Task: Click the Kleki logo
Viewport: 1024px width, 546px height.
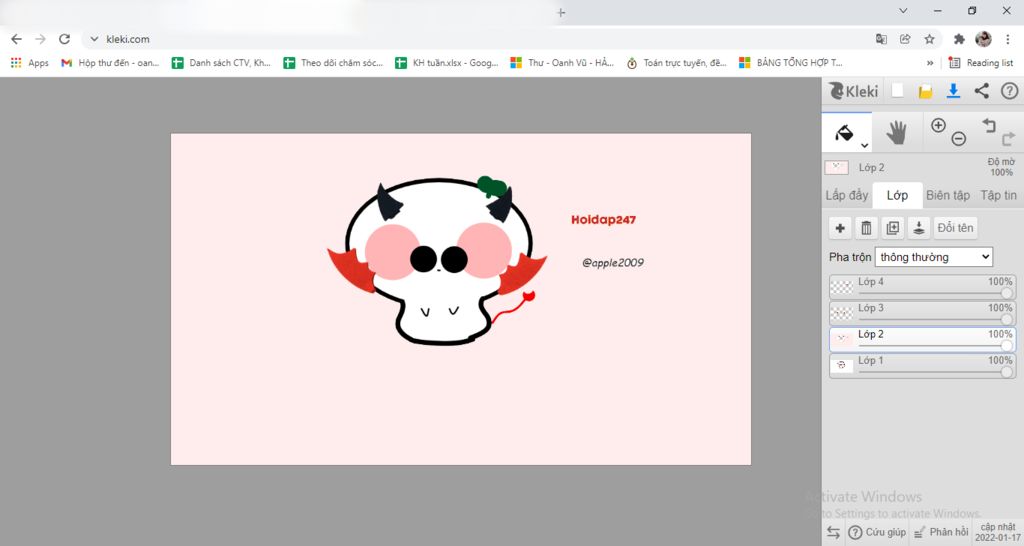Action: [853, 91]
